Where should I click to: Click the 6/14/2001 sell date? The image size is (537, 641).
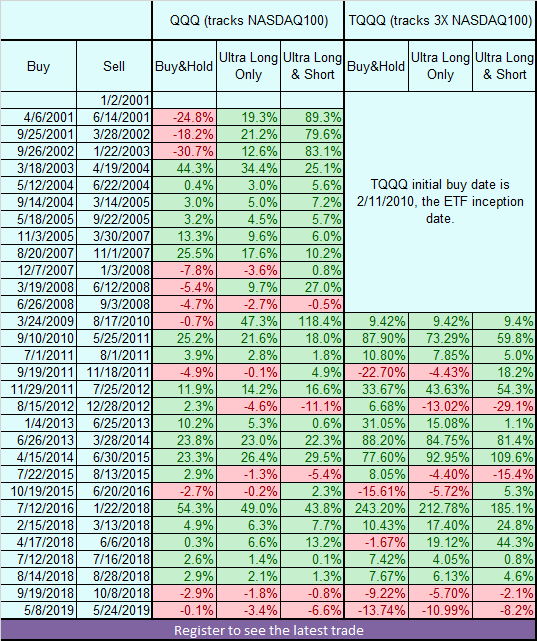click(x=114, y=117)
